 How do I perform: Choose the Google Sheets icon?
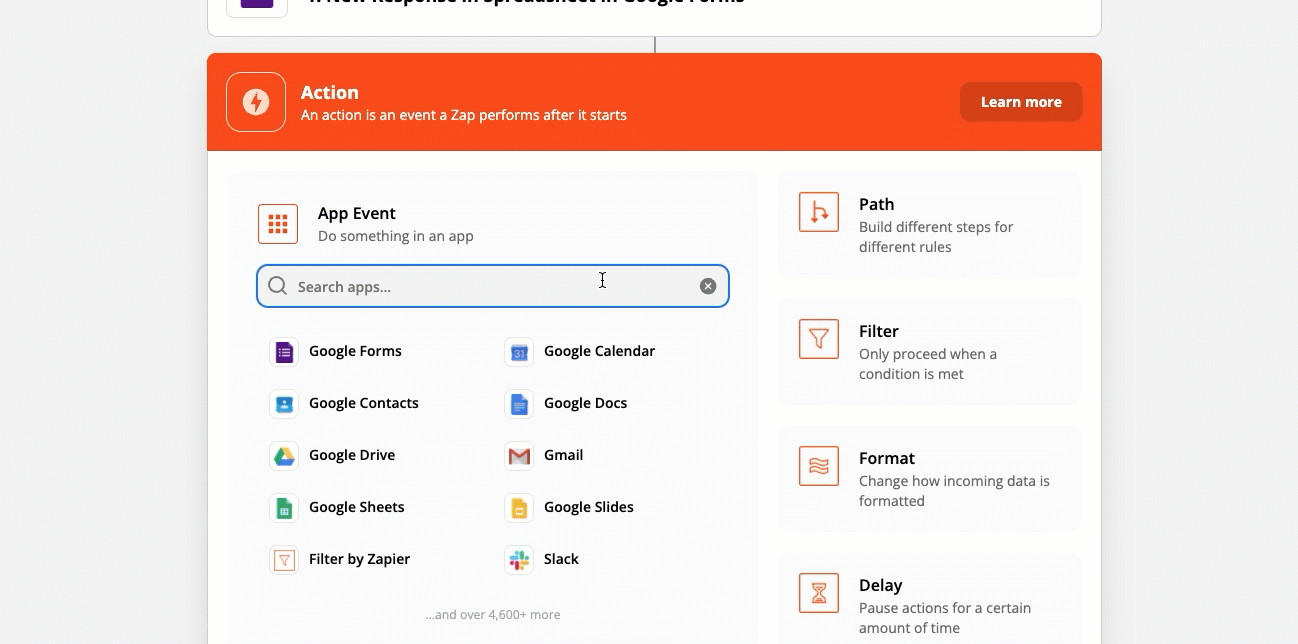point(284,508)
